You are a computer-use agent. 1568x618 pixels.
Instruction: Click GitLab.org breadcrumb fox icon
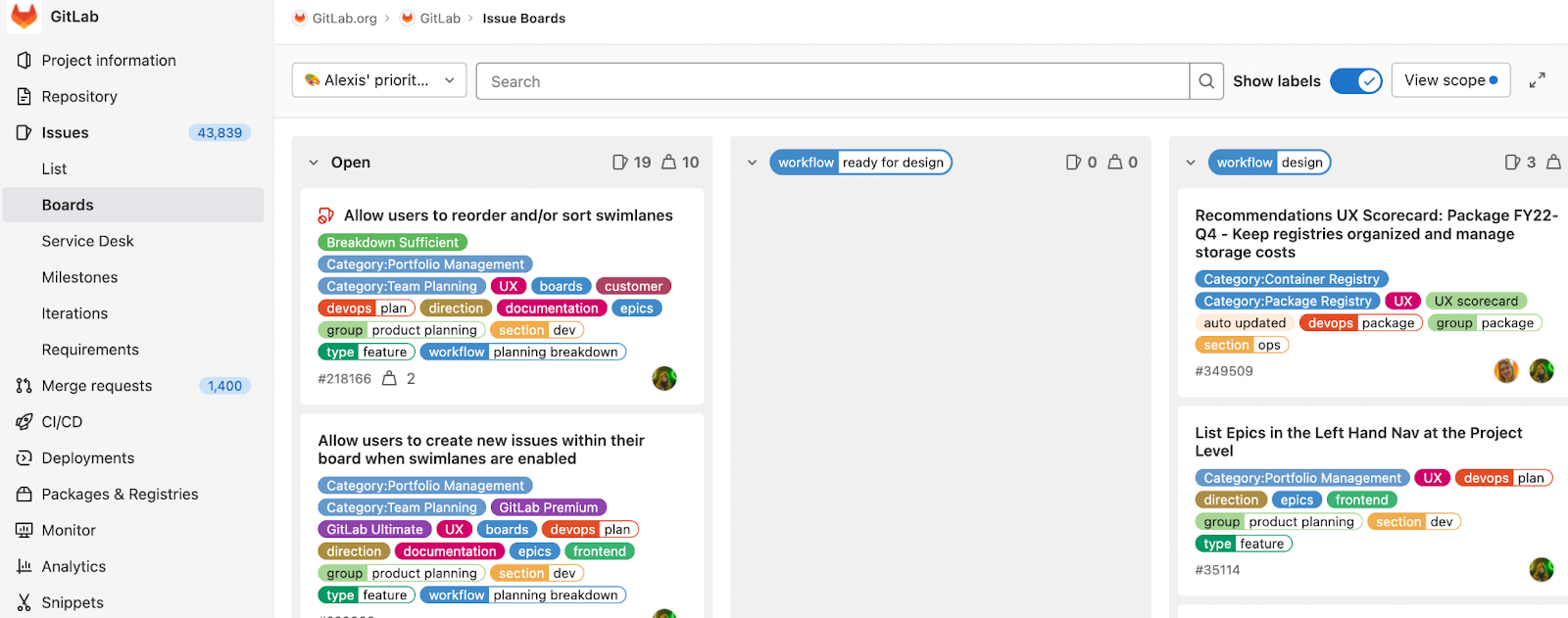click(300, 18)
